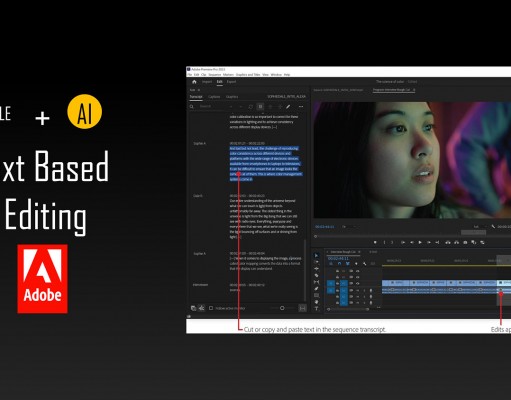Select the Track Select Forward tool
This screenshot has width=511, height=400.
coord(317,262)
